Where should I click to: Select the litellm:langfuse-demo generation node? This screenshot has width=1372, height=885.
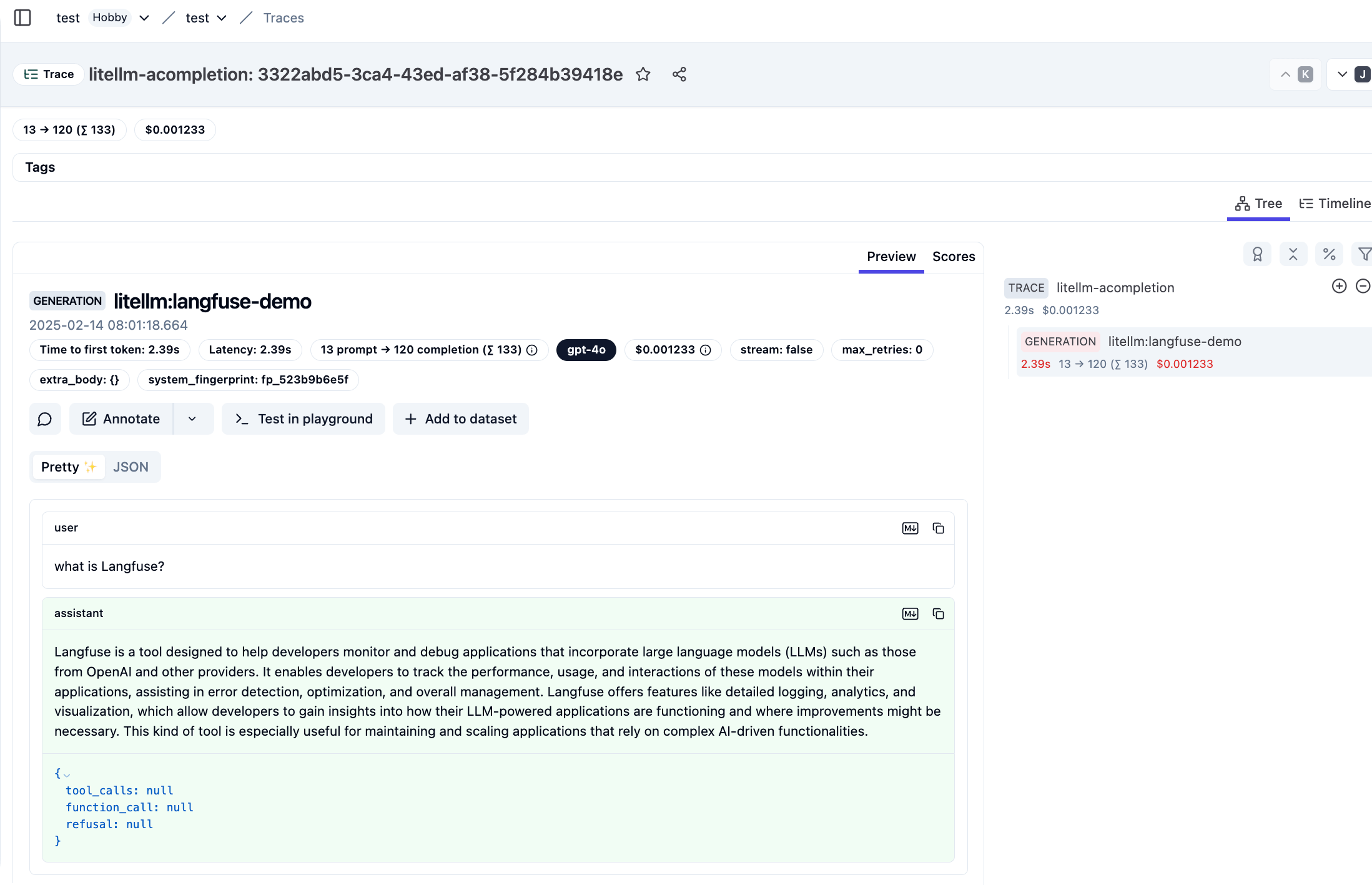pyautogui.click(x=1174, y=342)
